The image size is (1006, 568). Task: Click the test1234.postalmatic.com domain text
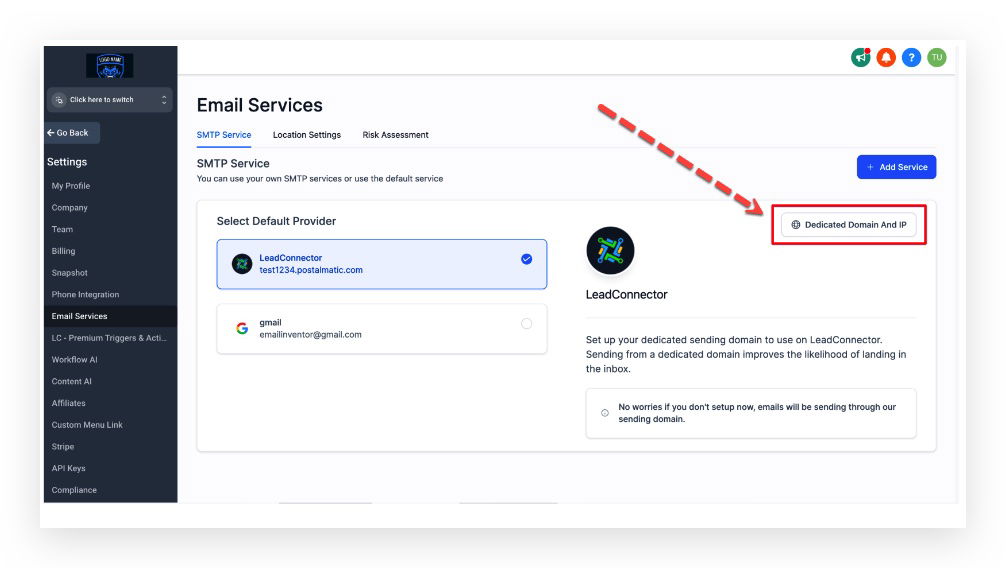tap(311, 270)
